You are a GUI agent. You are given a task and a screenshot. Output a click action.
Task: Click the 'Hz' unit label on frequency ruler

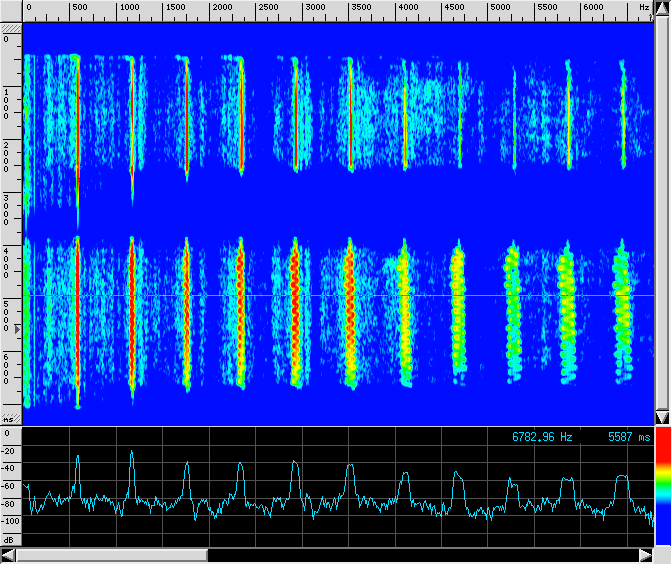(644, 7)
